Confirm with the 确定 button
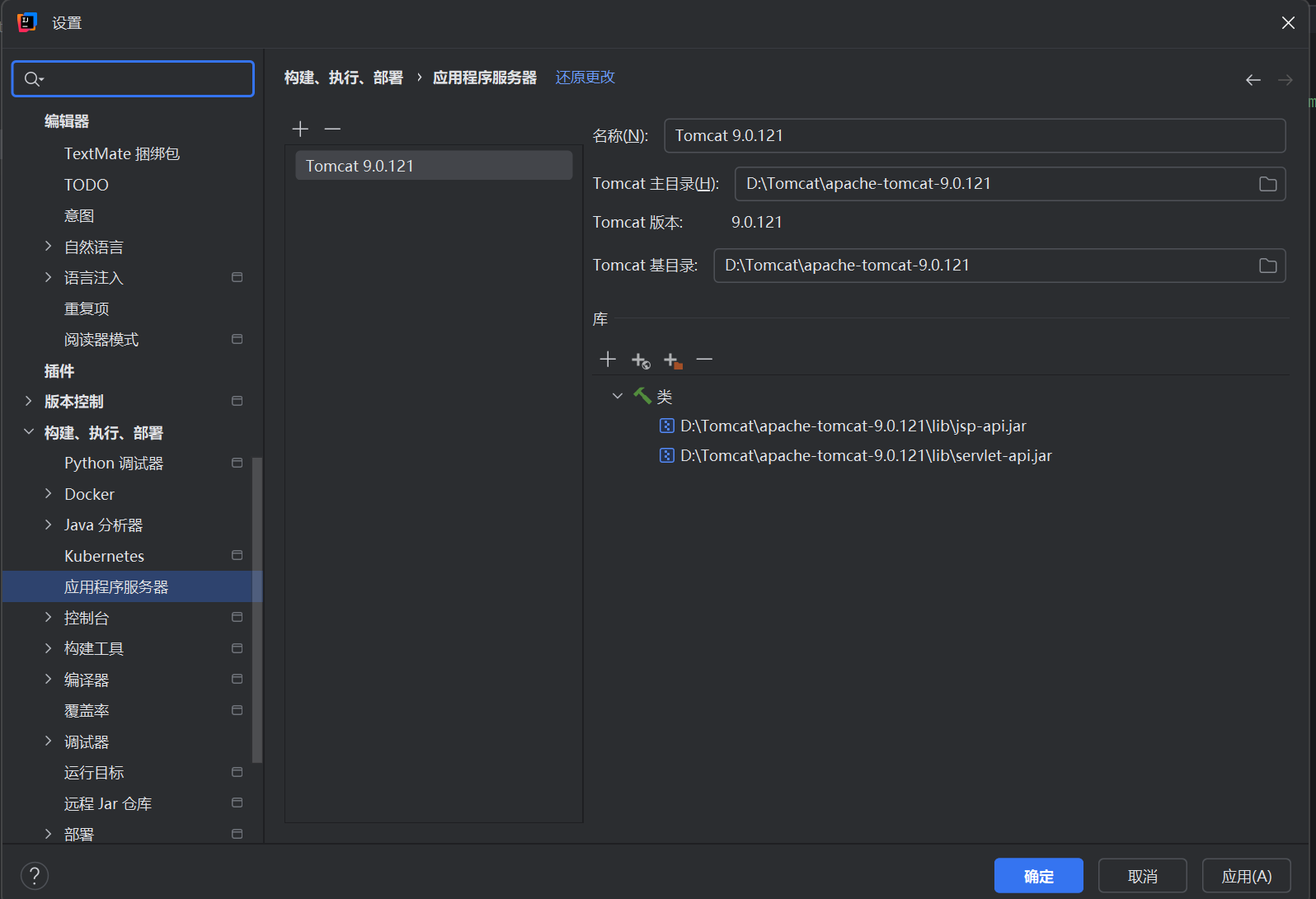1316x899 pixels. point(1039,876)
